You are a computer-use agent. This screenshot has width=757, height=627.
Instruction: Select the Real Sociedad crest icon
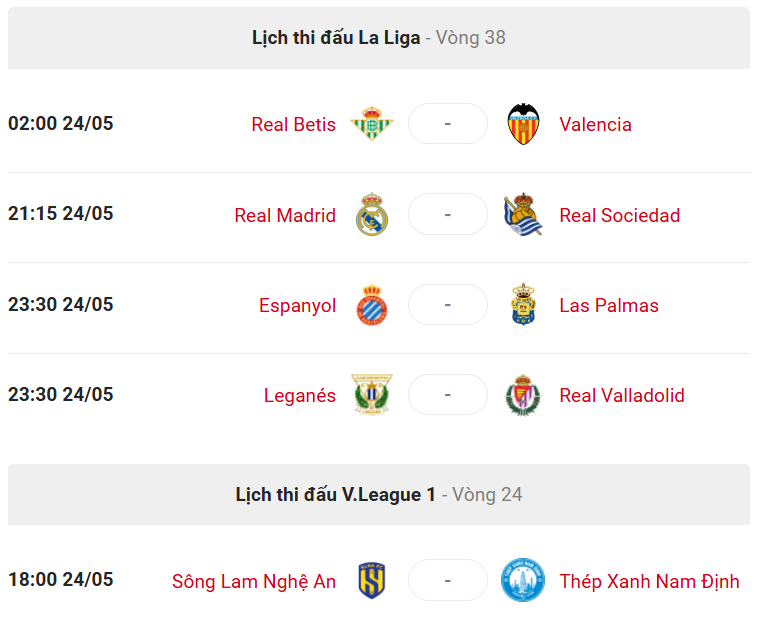523,214
